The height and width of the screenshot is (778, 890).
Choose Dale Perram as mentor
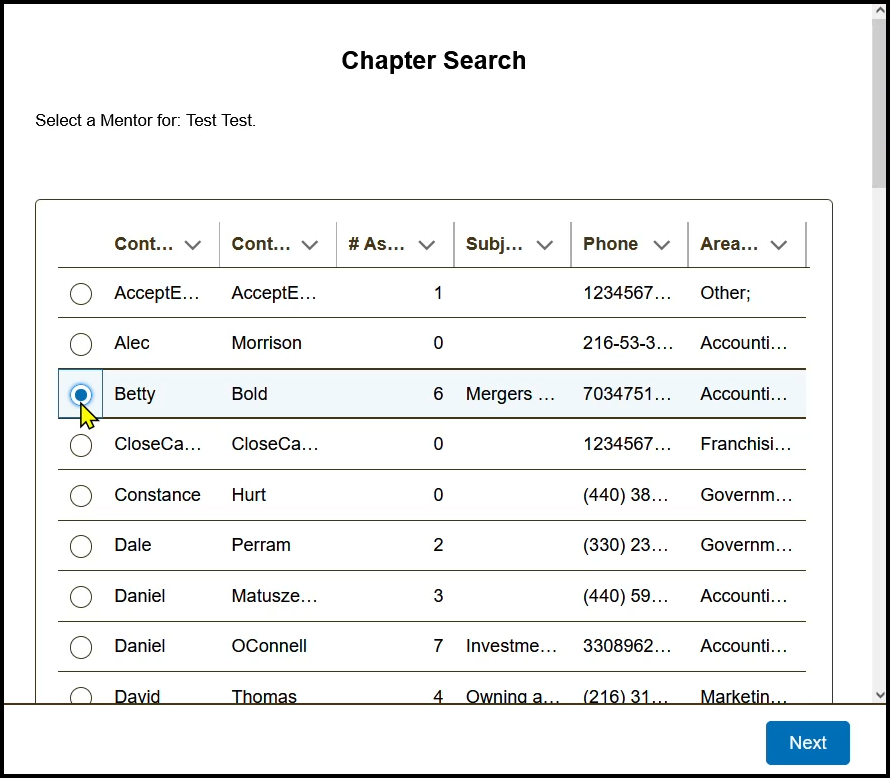(x=81, y=546)
